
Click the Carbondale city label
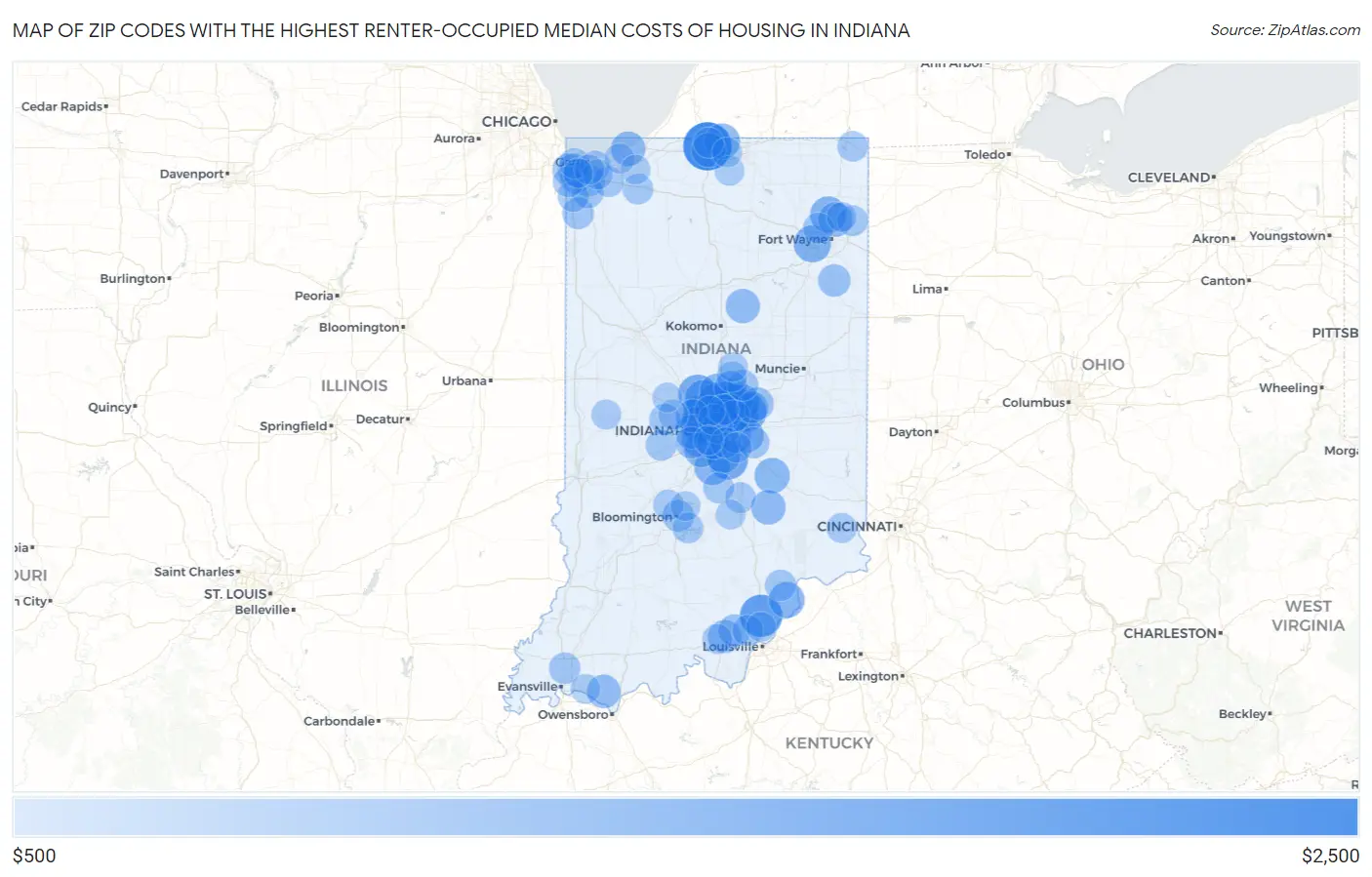(x=339, y=721)
